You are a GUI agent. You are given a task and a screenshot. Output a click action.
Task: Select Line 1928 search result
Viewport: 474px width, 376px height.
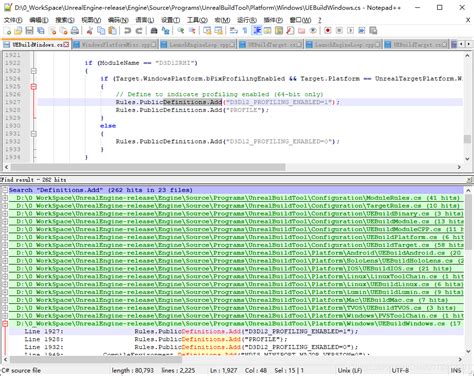pos(236,339)
